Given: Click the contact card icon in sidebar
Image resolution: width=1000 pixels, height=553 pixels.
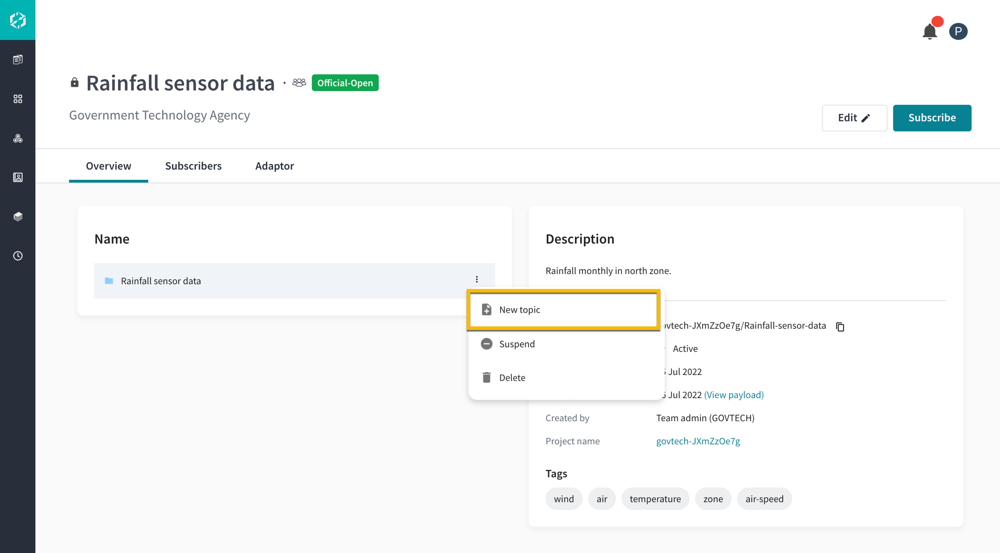Looking at the screenshot, I should pyautogui.click(x=18, y=177).
